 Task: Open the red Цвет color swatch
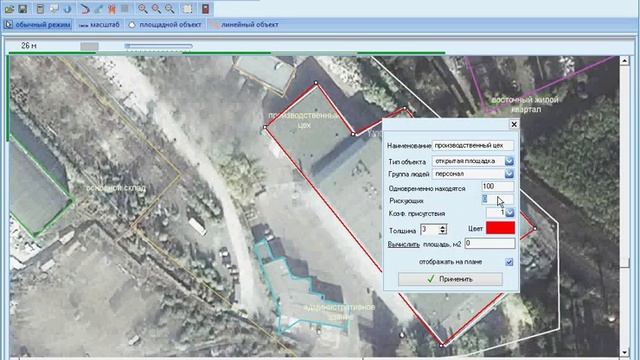coord(500,228)
